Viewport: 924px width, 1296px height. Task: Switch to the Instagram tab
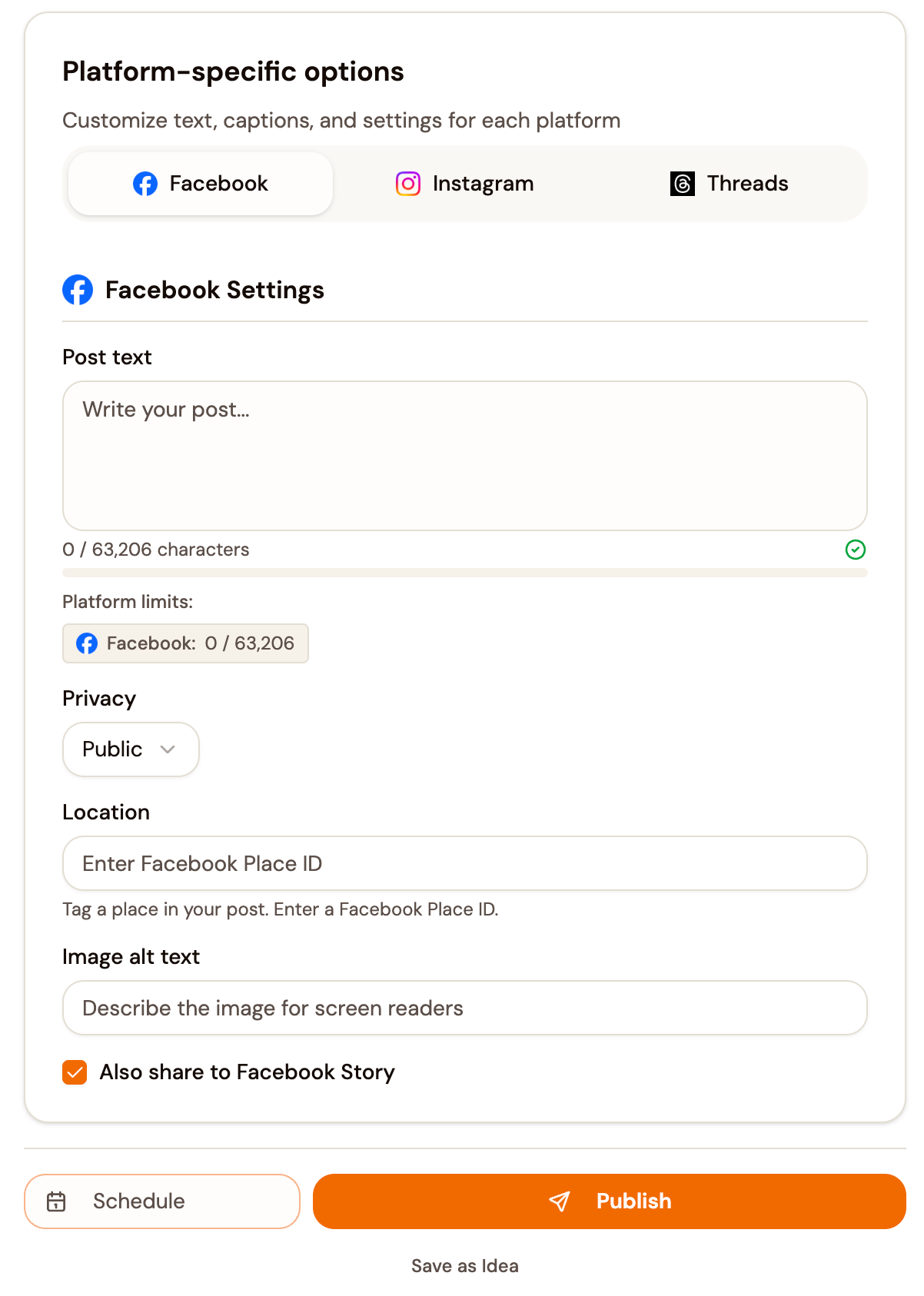[464, 184]
